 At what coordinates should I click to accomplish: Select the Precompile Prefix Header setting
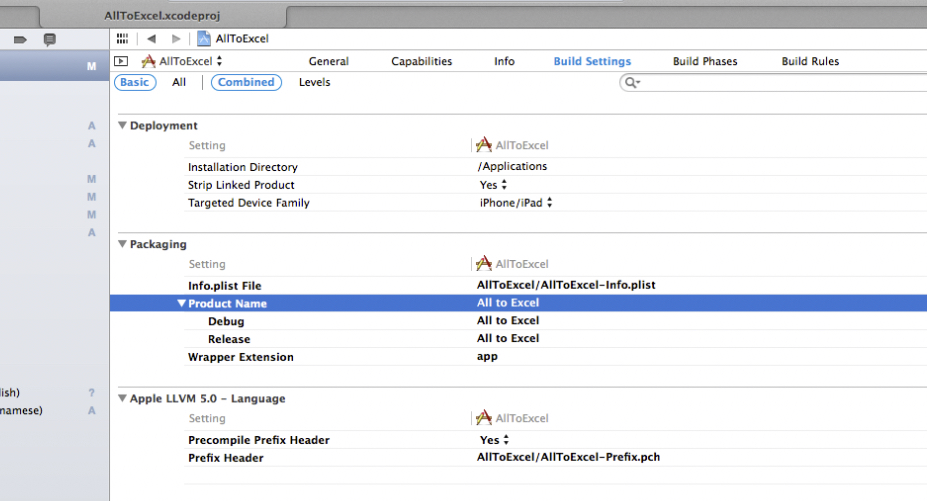[259, 440]
